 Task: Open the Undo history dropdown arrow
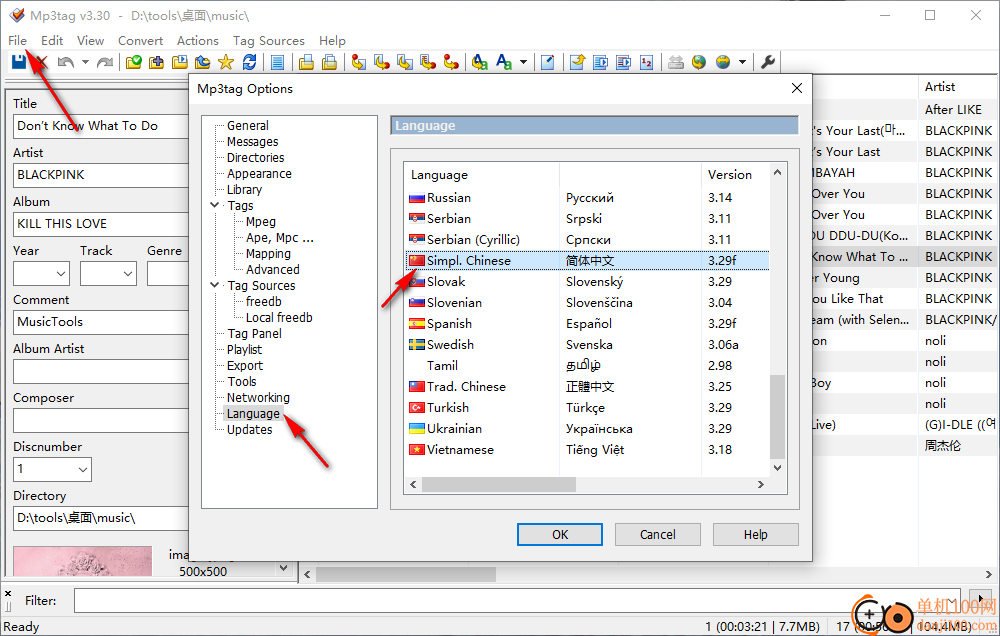coord(85,63)
